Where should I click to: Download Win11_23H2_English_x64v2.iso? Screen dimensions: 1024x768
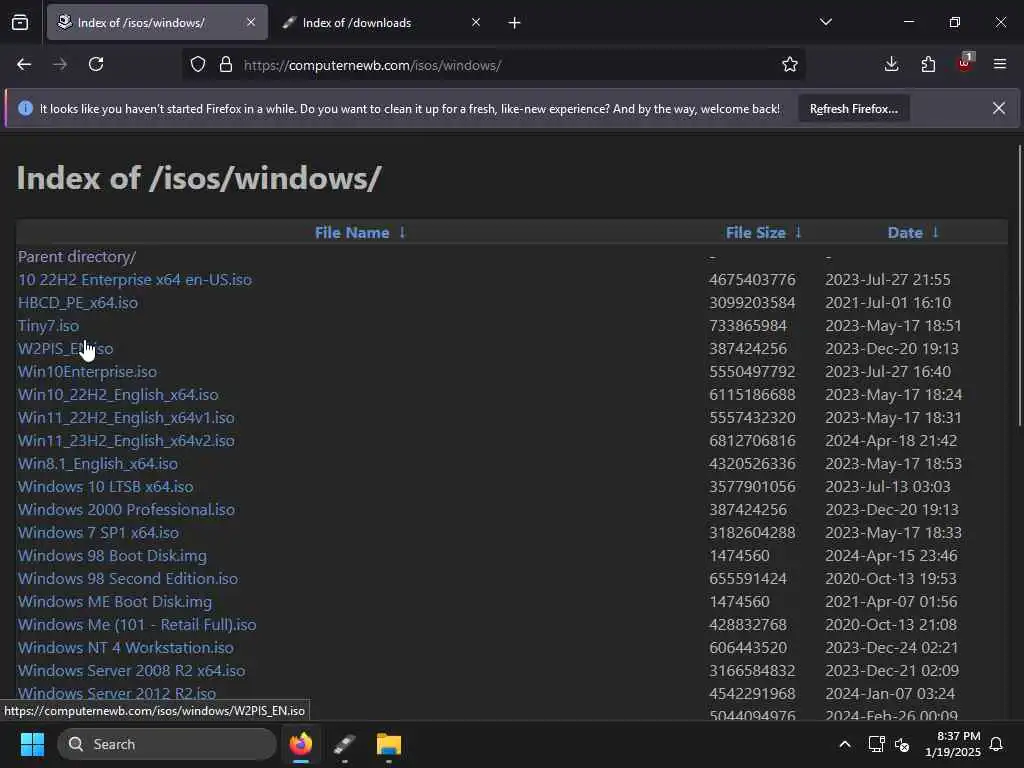(126, 441)
